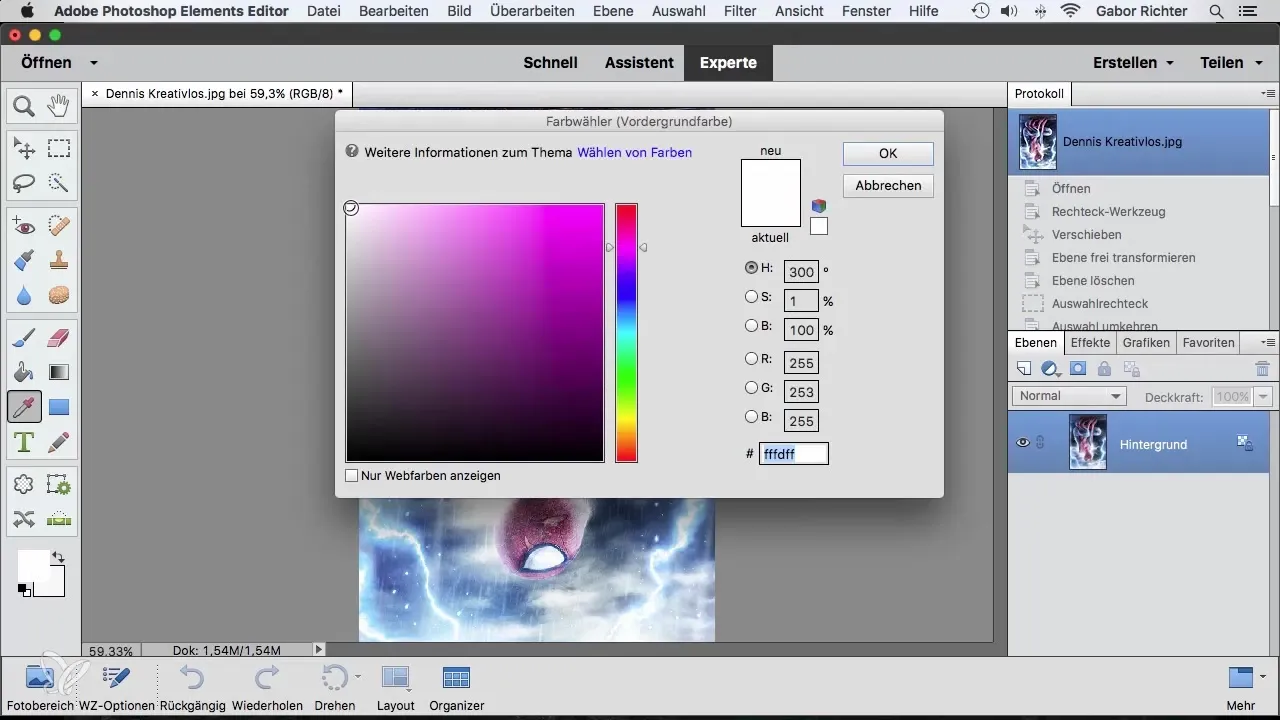Select the Pencil tool
This screenshot has width=1280, height=720.
(59, 441)
